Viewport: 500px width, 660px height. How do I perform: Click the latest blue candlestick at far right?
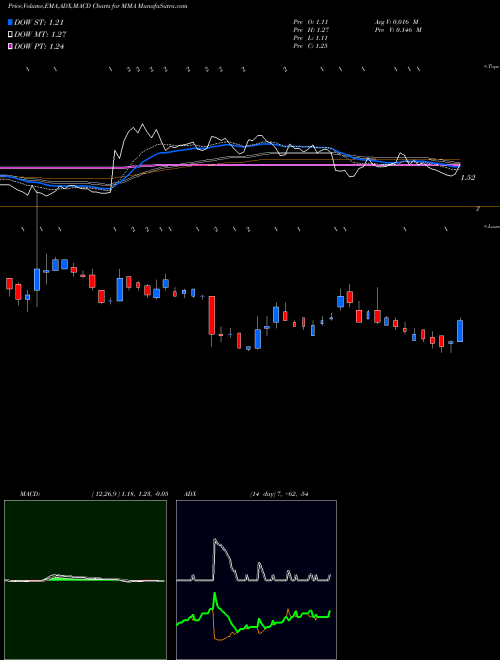tap(460, 331)
